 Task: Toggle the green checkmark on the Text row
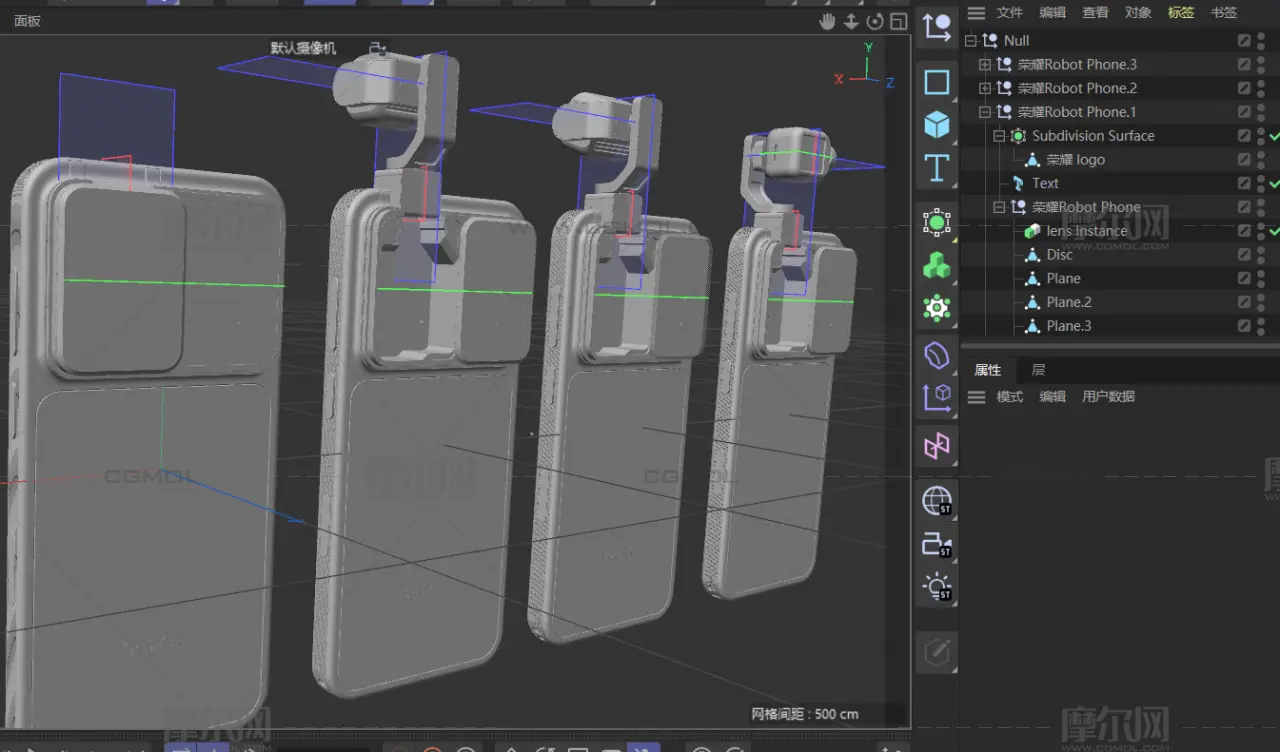tap(1274, 184)
